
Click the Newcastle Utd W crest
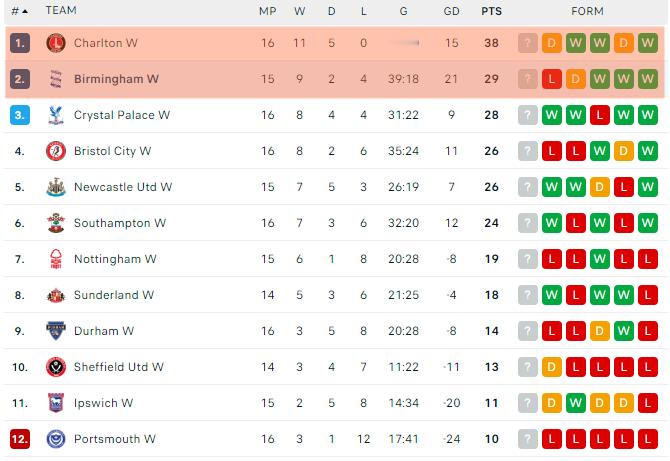55,187
